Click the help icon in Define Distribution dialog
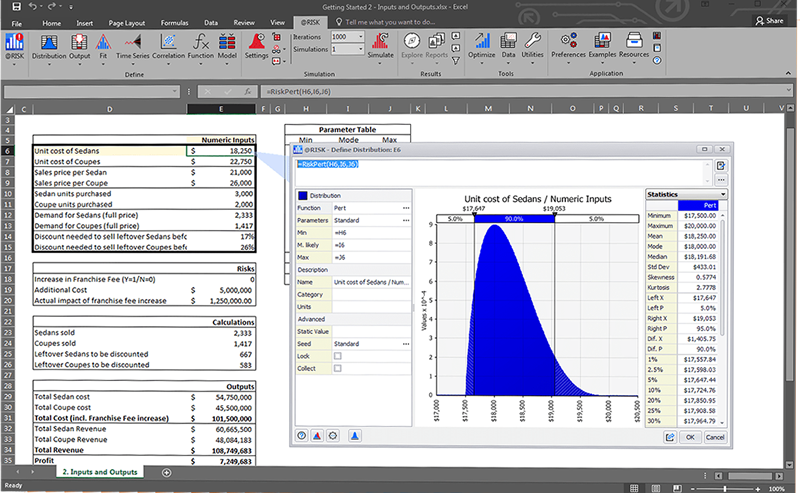The height and width of the screenshot is (493, 800). coord(302,436)
